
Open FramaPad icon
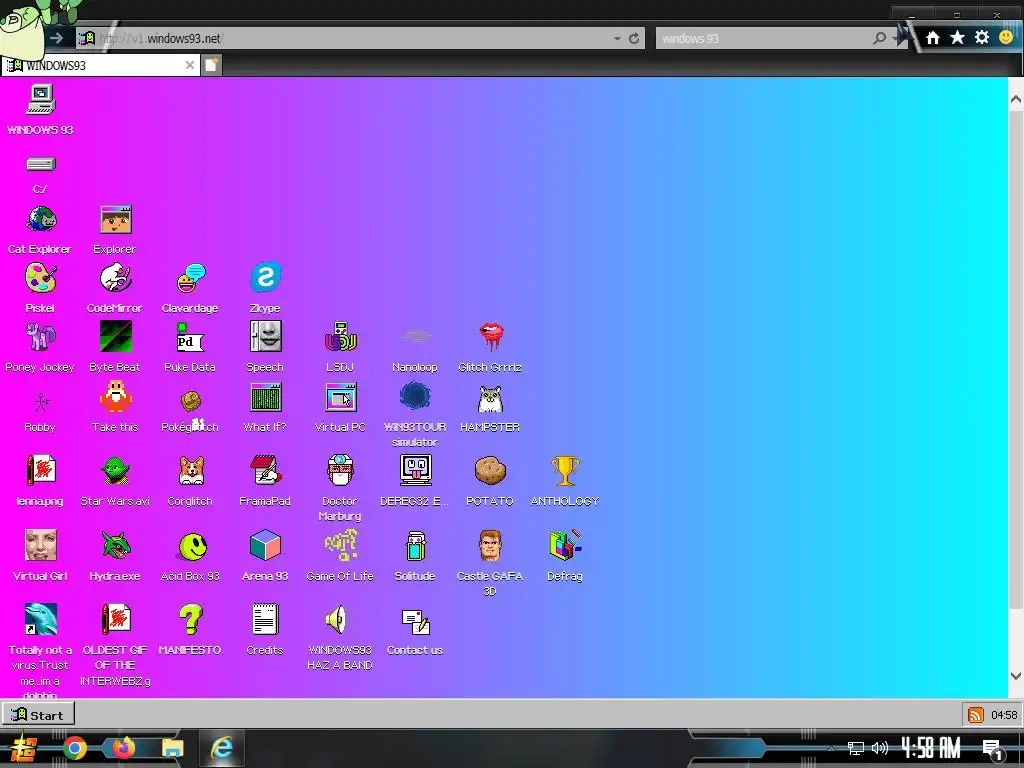[265, 470]
